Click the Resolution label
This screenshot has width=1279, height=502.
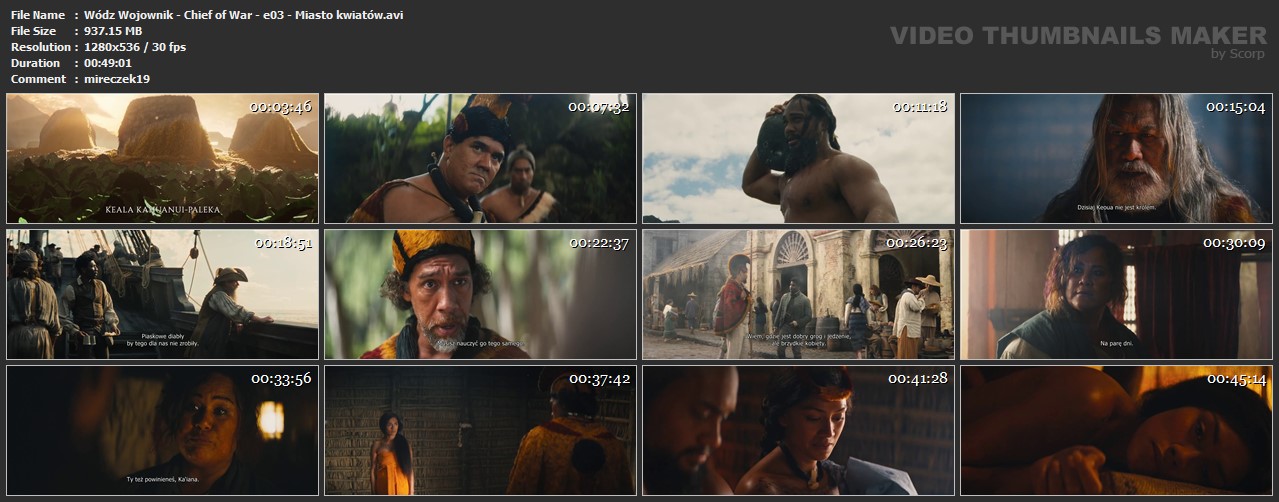[x=40, y=47]
